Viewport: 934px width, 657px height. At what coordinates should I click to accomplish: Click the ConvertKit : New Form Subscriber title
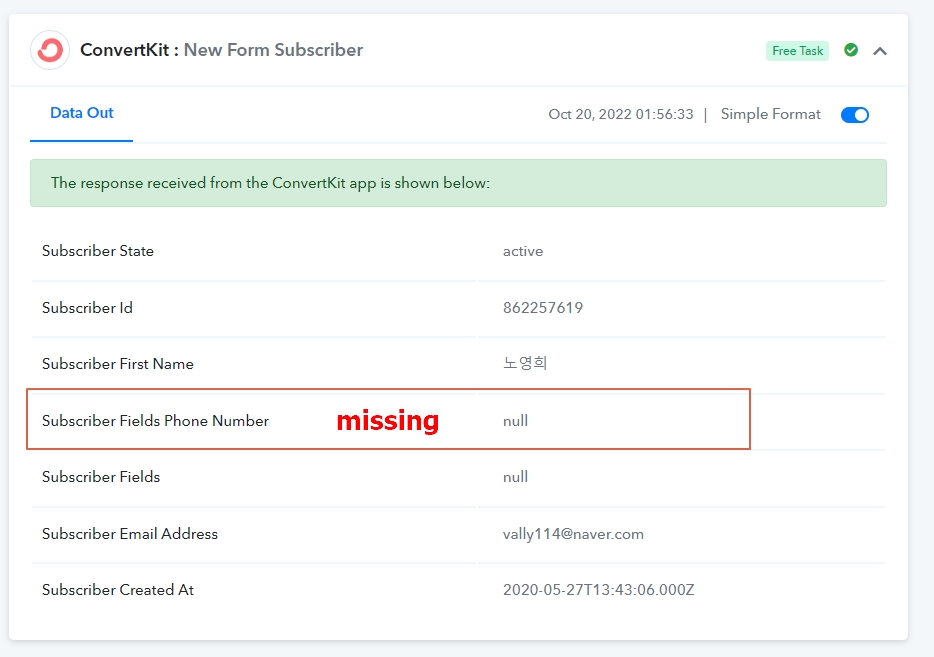(222, 50)
